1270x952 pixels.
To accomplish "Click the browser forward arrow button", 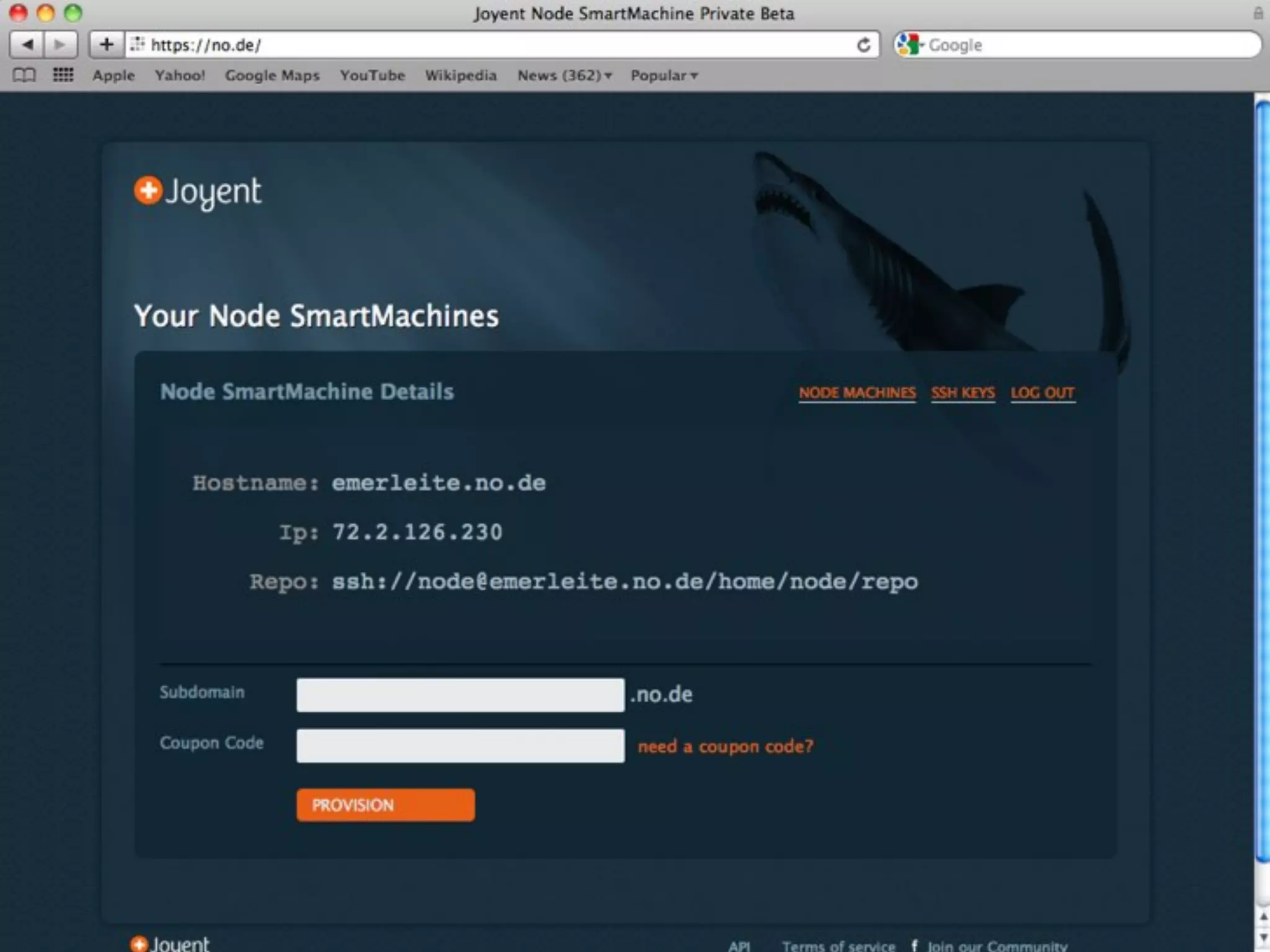I will pos(60,45).
